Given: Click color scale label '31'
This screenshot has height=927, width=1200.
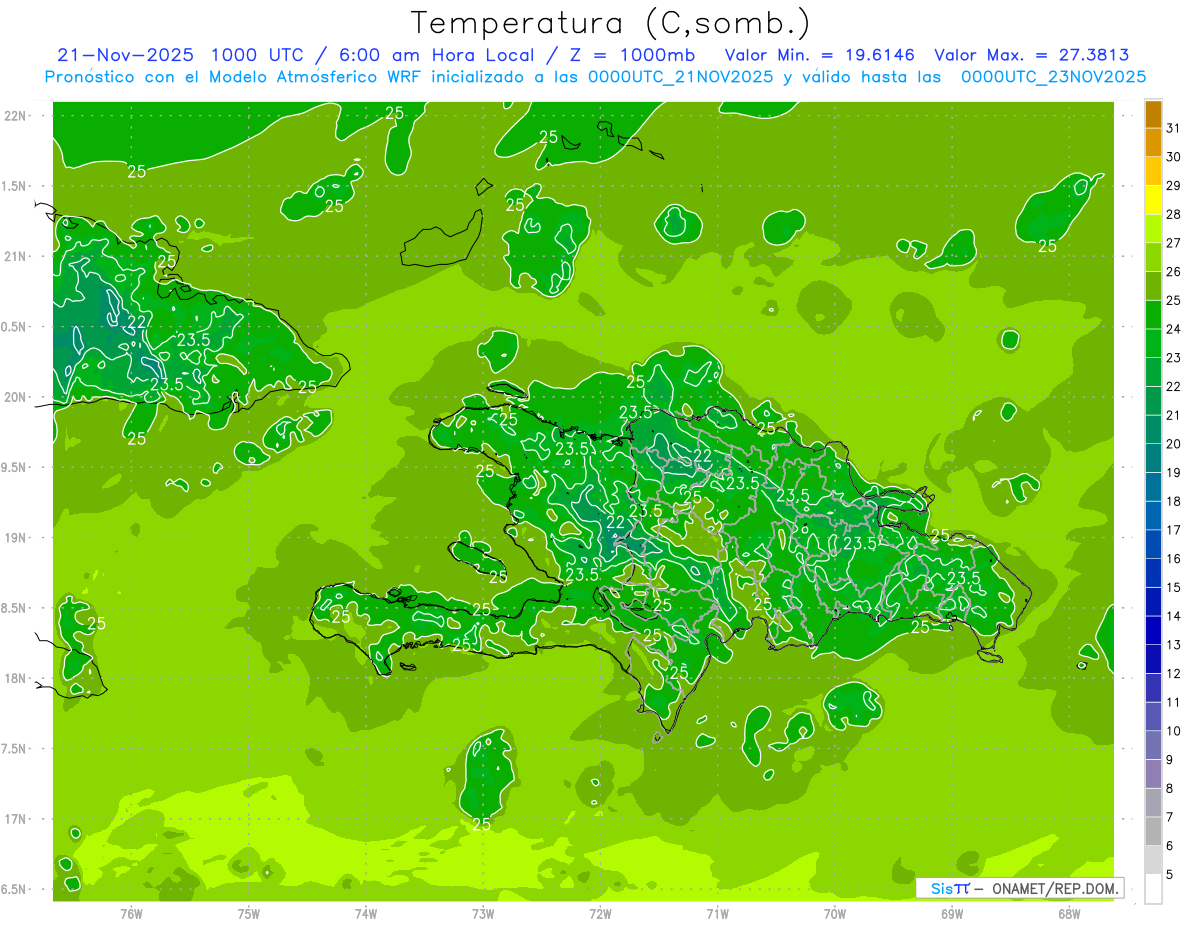Looking at the screenshot, I should tap(1174, 128).
